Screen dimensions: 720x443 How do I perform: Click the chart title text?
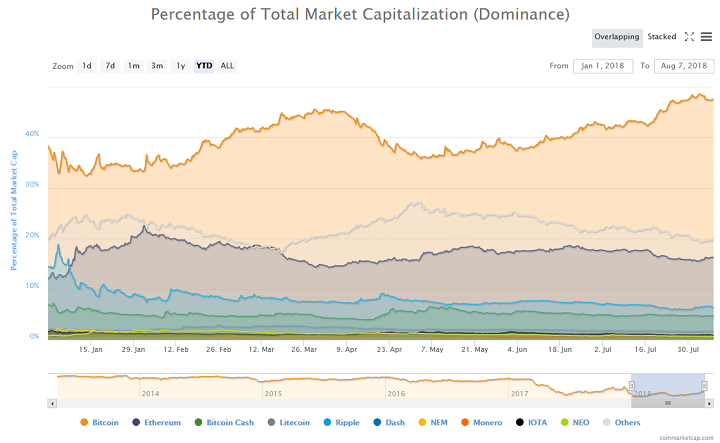[360, 14]
